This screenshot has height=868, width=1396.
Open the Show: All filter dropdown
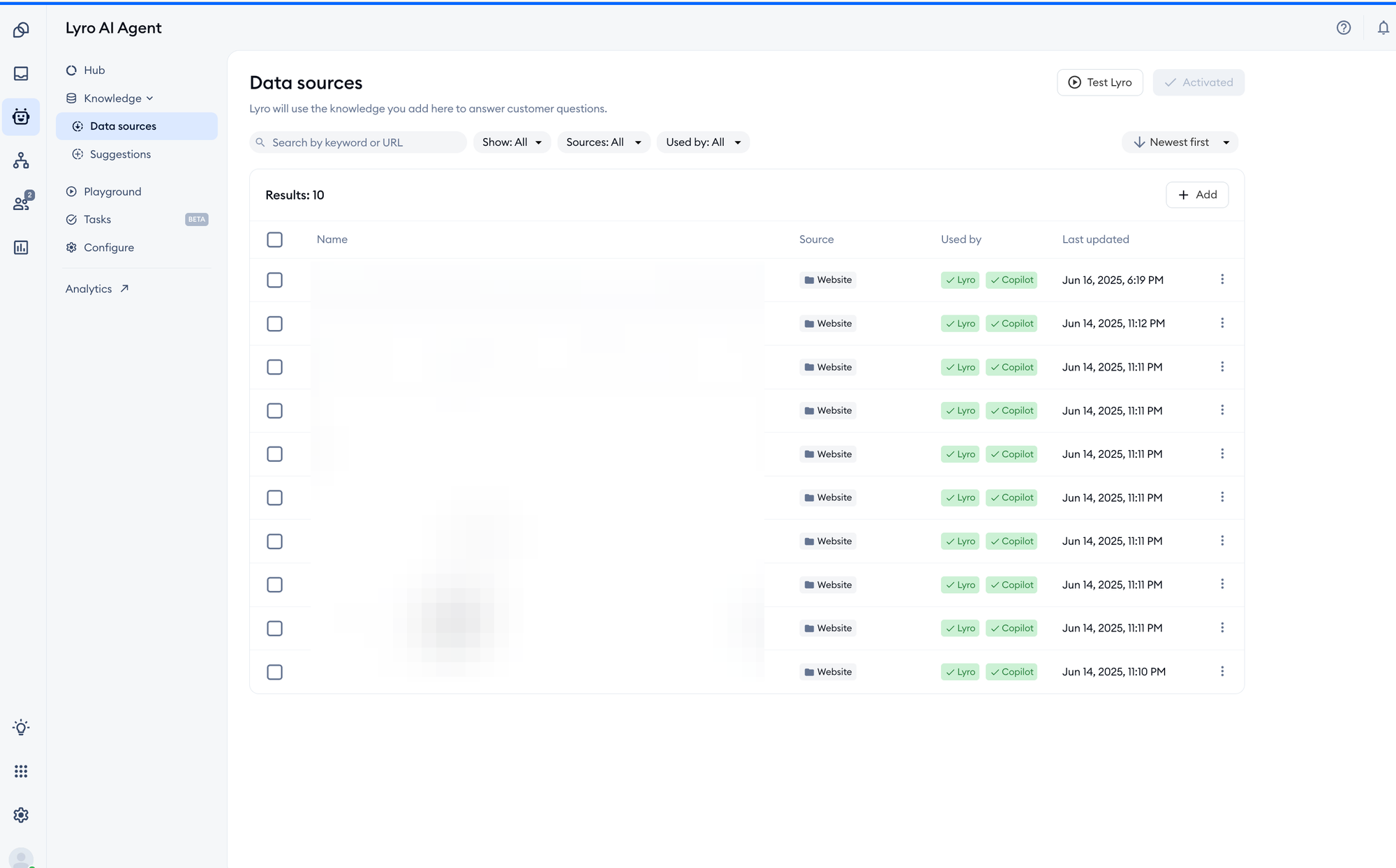click(512, 142)
